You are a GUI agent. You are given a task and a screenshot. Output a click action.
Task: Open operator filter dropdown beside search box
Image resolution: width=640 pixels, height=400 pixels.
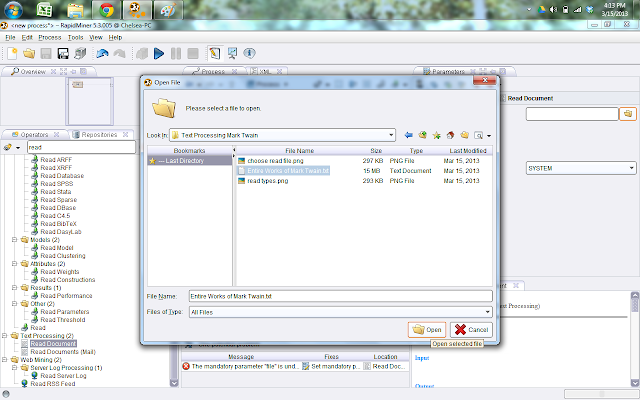18,148
